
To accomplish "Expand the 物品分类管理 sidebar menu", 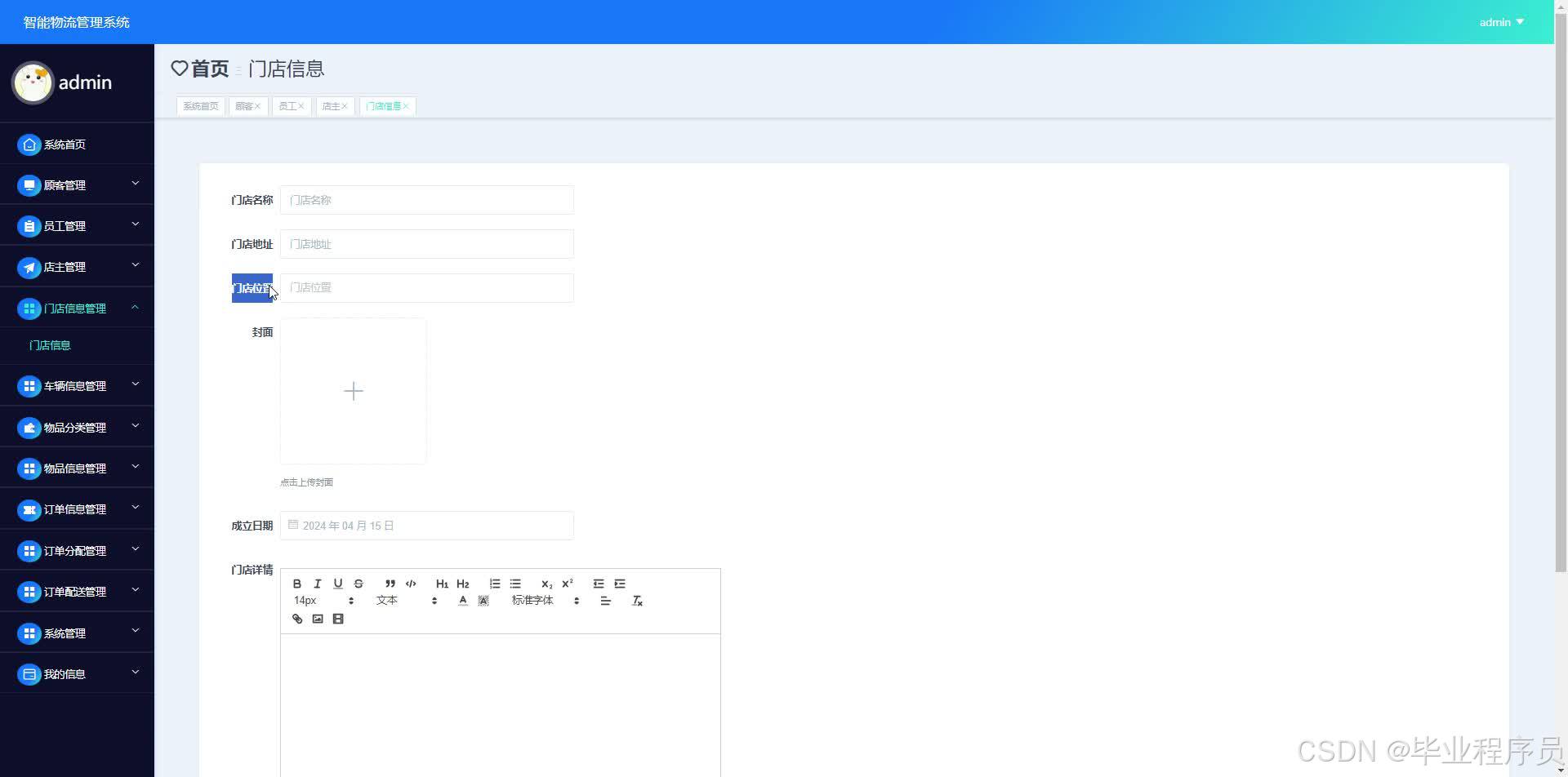I will click(77, 427).
